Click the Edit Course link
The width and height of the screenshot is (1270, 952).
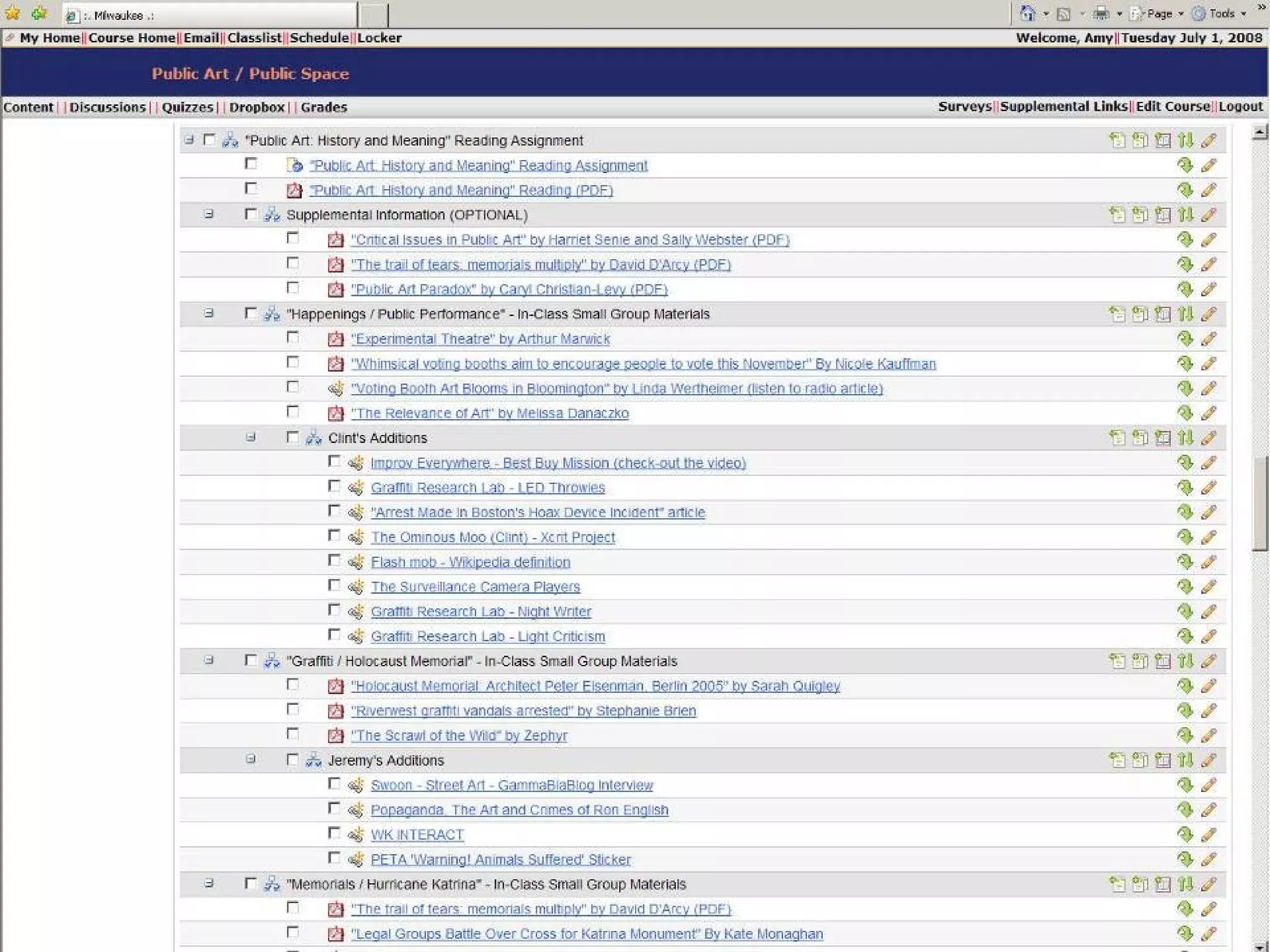pyautogui.click(x=1173, y=107)
